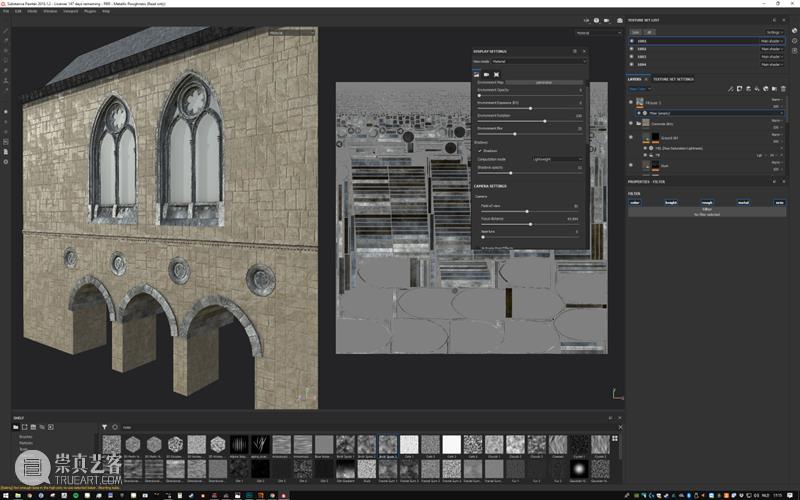Viewport: 800px width, 500px height.
Task: Close the Display Settings panel
Action: click(584, 51)
